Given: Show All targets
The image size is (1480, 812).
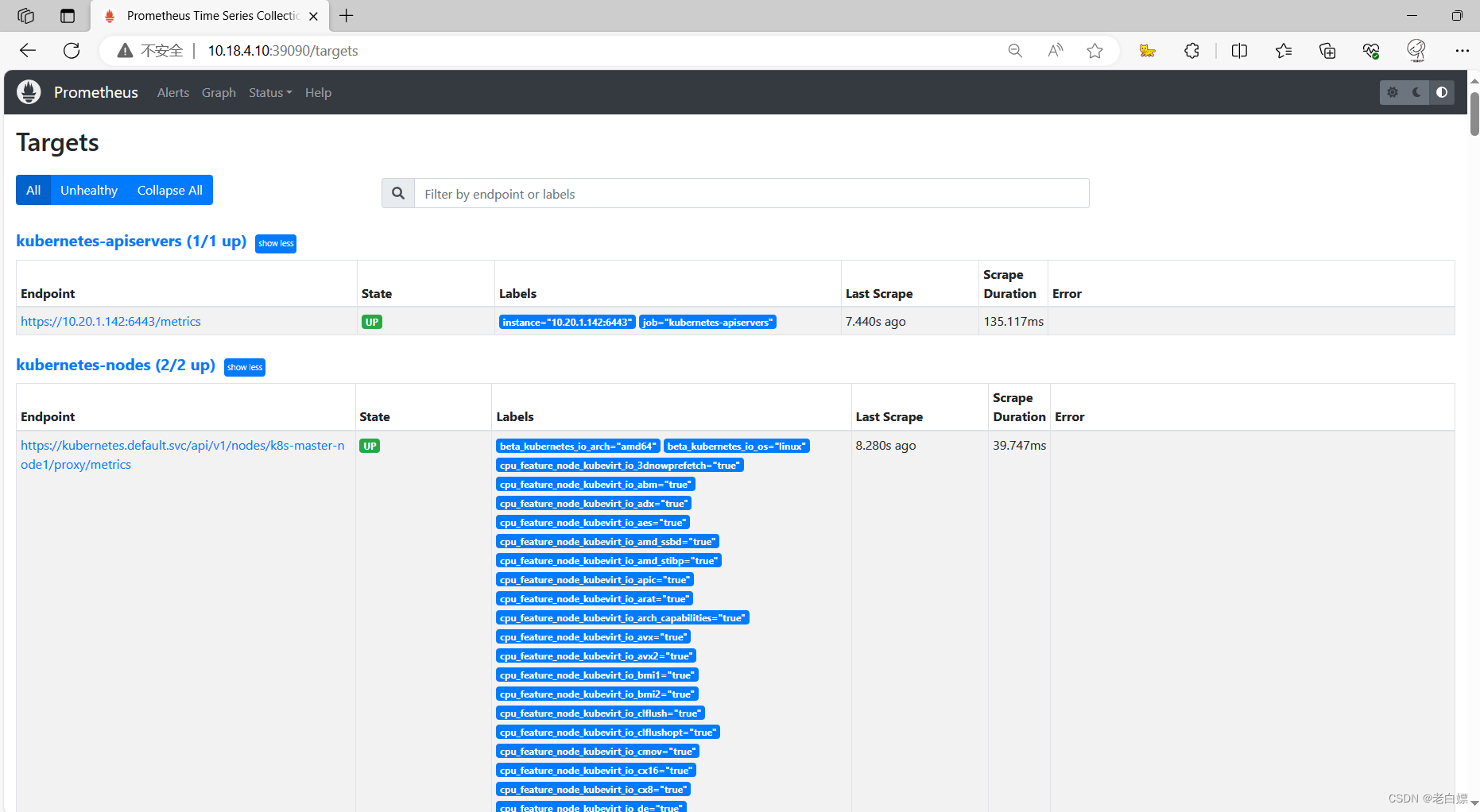Looking at the screenshot, I should point(33,190).
